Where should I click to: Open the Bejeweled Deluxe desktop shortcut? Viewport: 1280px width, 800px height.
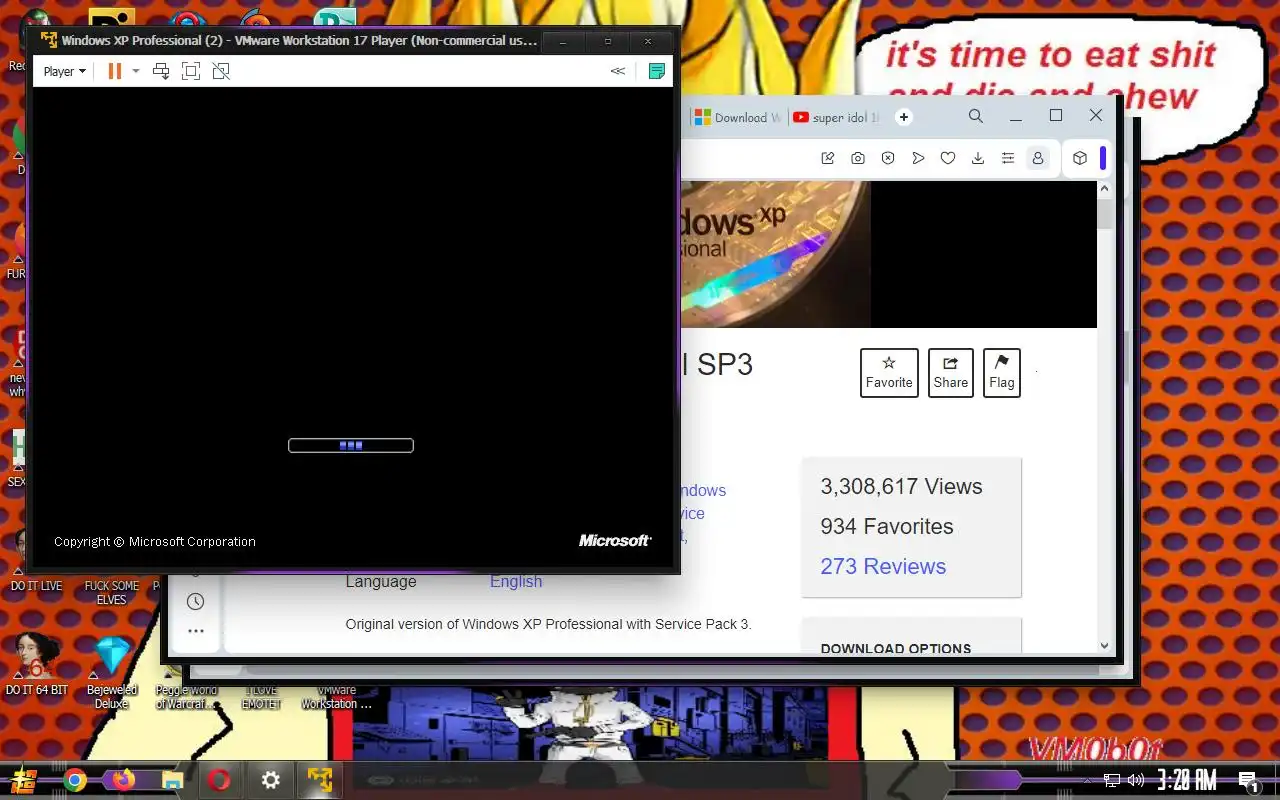click(112, 672)
